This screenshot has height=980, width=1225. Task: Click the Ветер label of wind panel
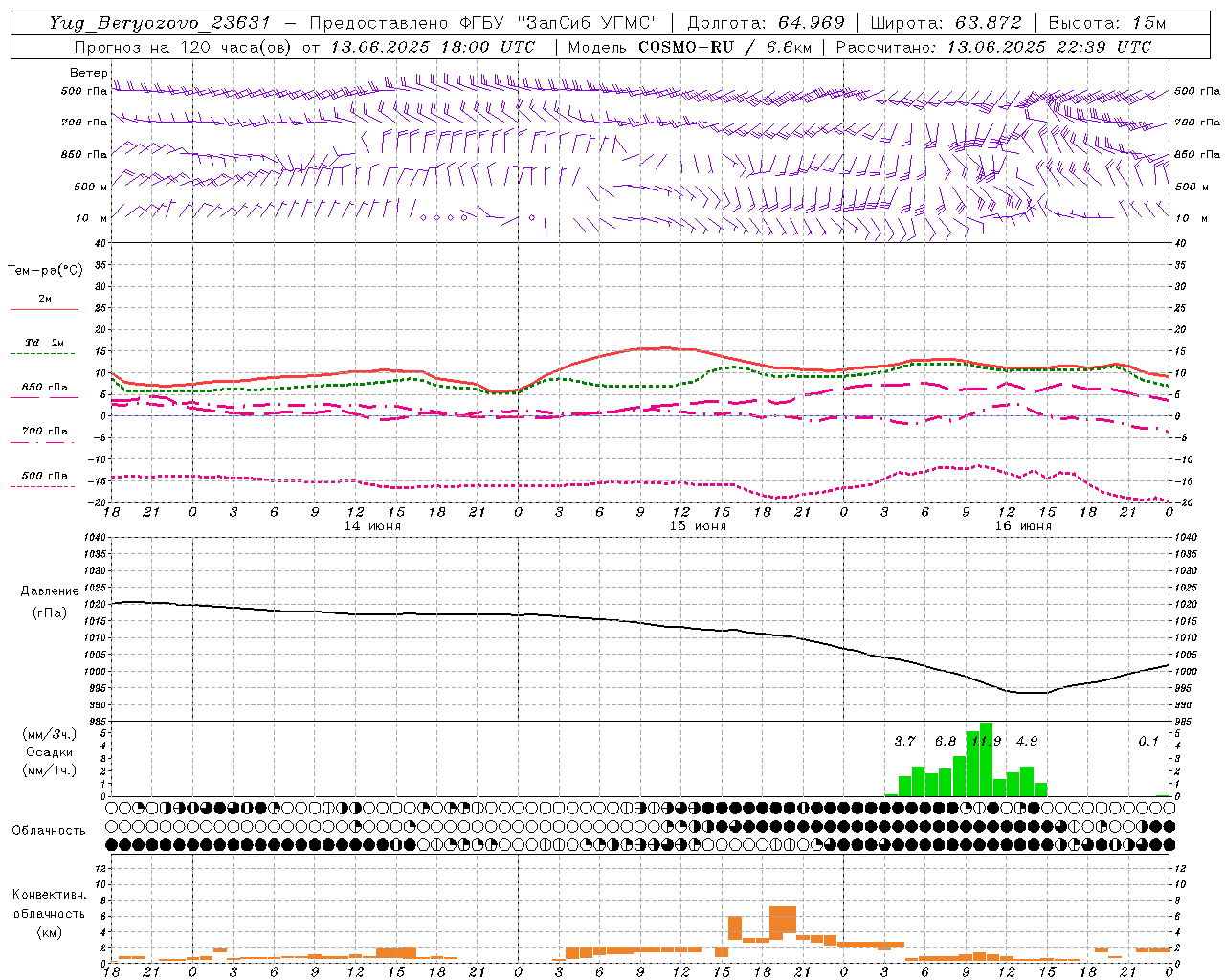[88, 73]
